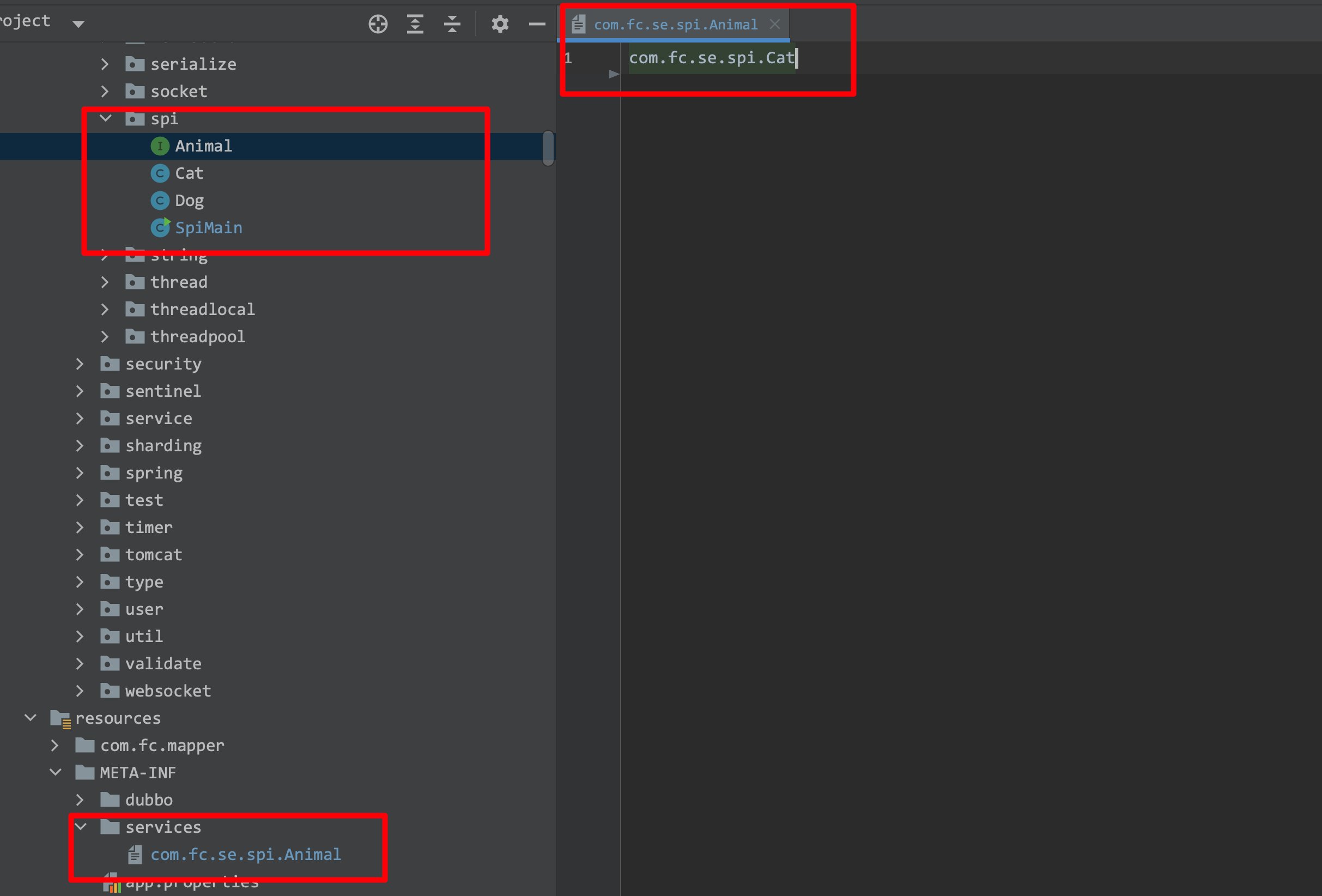Viewport: 1322px width, 896px height.
Task: Click the locate/select opened file crosshair icon
Action: pyautogui.click(x=378, y=24)
